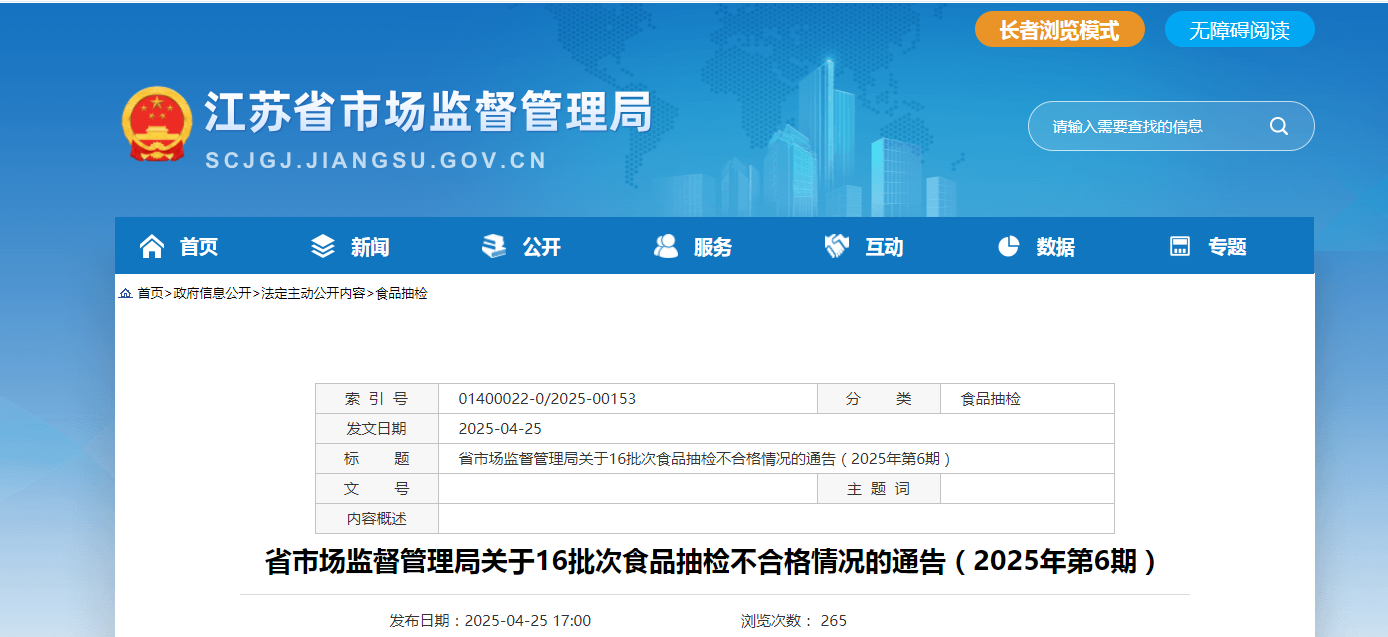Open the 数据 navigation menu item
1388x637 pixels.
pos(1056,247)
